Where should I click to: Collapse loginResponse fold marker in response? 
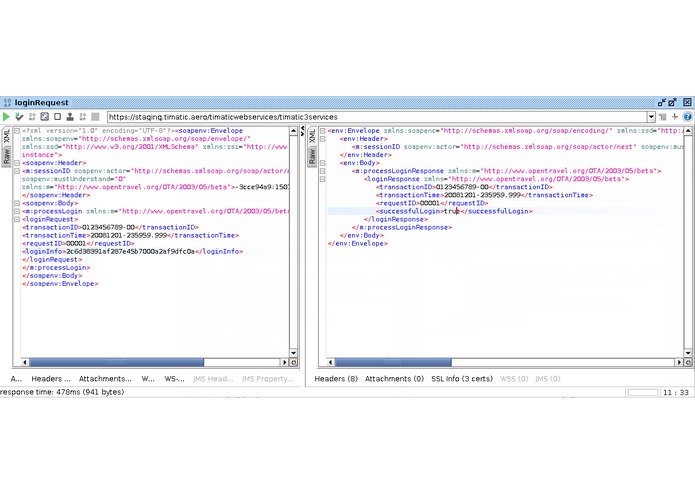(323, 179)
